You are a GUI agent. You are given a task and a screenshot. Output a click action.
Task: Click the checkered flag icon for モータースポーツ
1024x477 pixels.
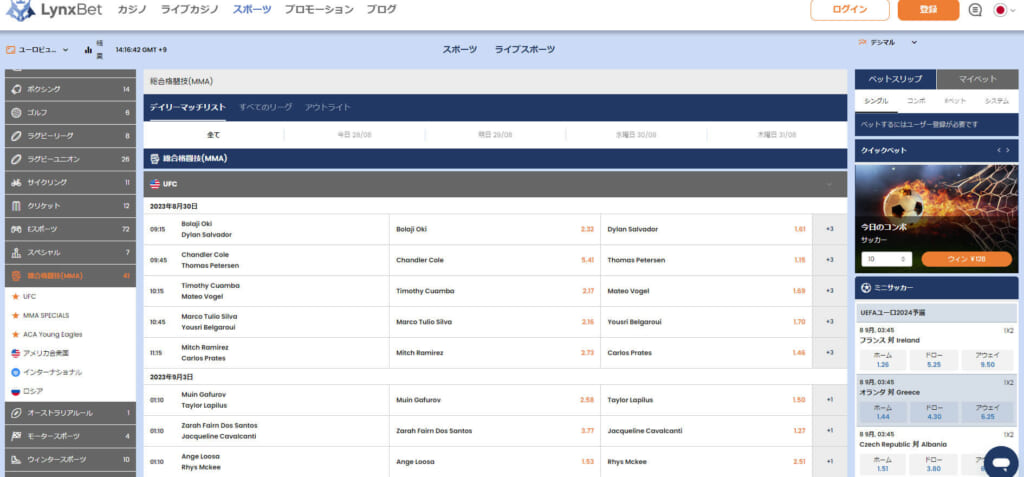click(x=17, y=436)
